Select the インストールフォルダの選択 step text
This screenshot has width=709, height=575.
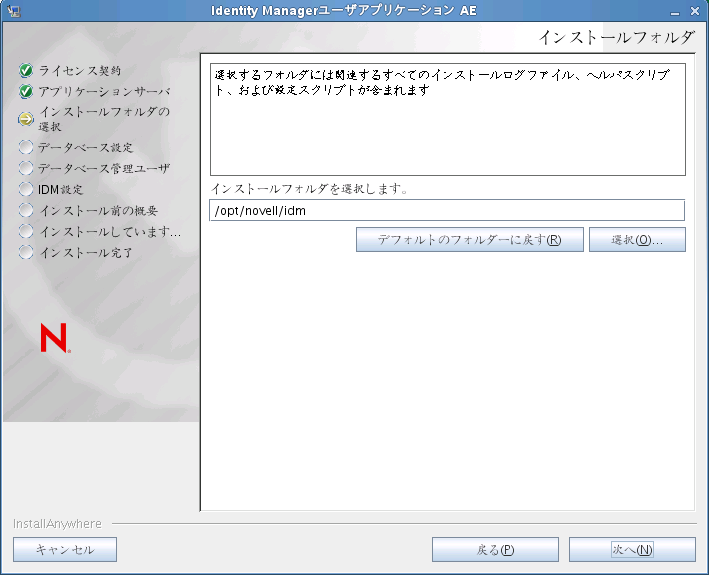coord(104,119)
